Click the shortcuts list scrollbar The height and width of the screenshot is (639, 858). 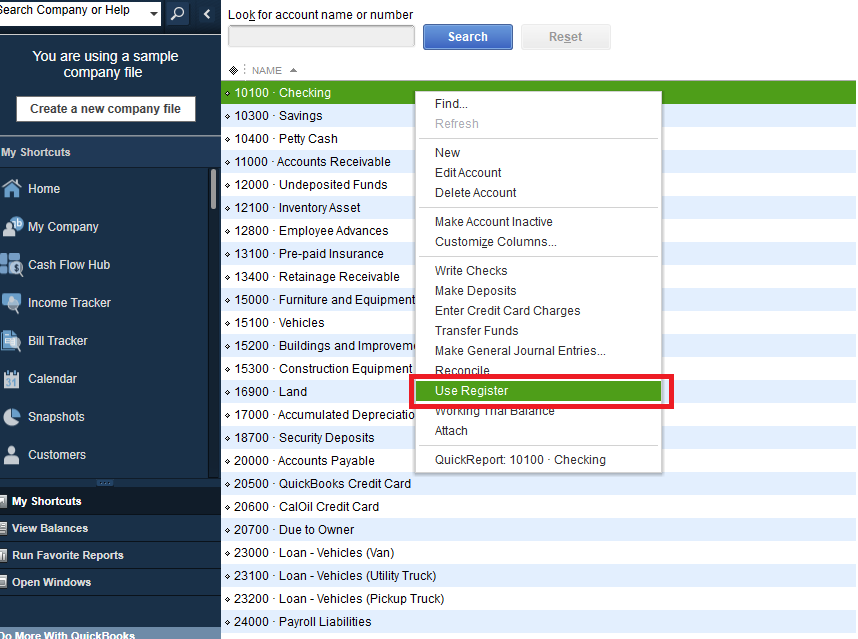213,189
